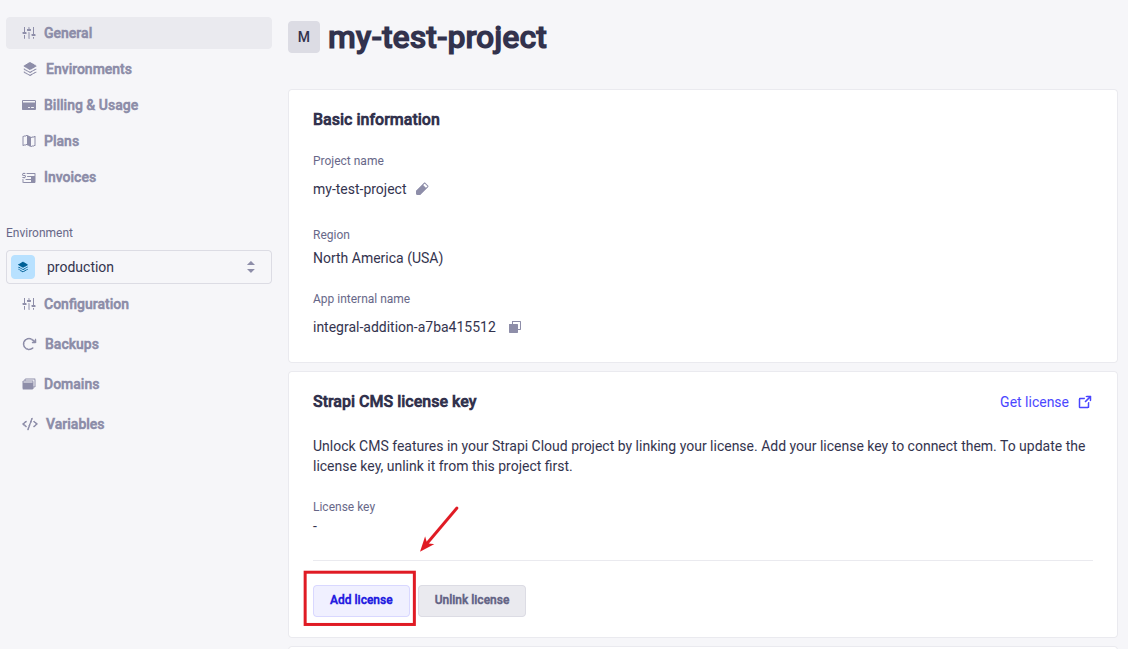Copy the app internal name
Image resolution: width=1128 pixels, height=649 pixels.
[x=515, y=327]
